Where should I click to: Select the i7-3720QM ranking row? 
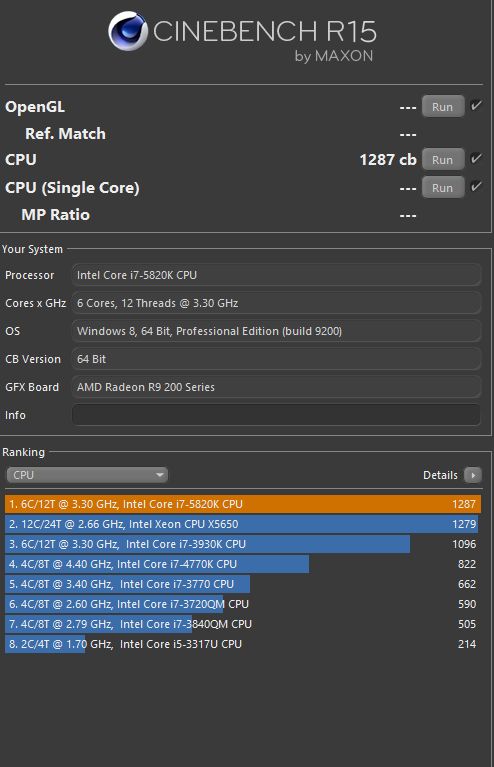point(243,604)
